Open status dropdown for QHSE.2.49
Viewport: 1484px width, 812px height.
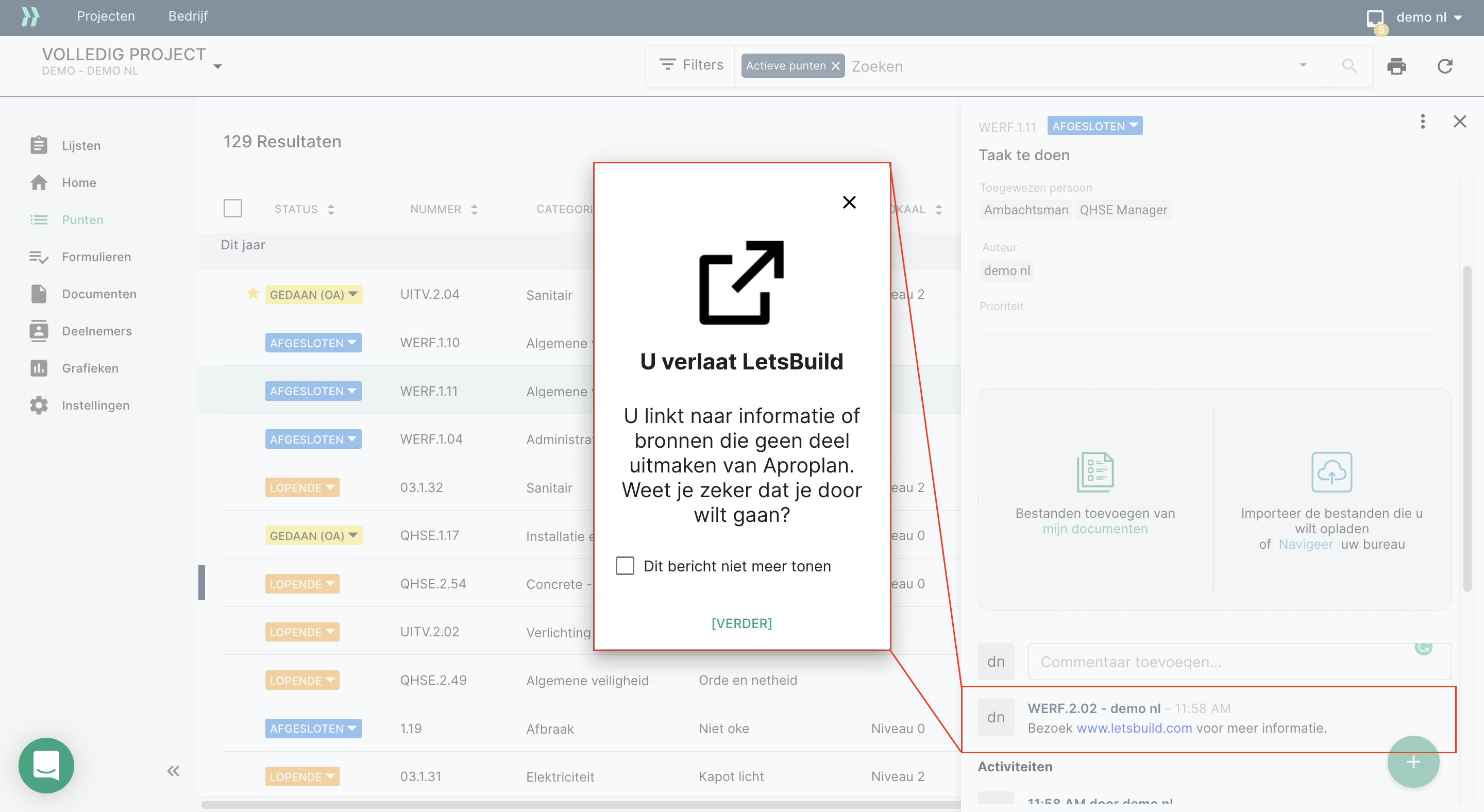[x=302, y=680]
